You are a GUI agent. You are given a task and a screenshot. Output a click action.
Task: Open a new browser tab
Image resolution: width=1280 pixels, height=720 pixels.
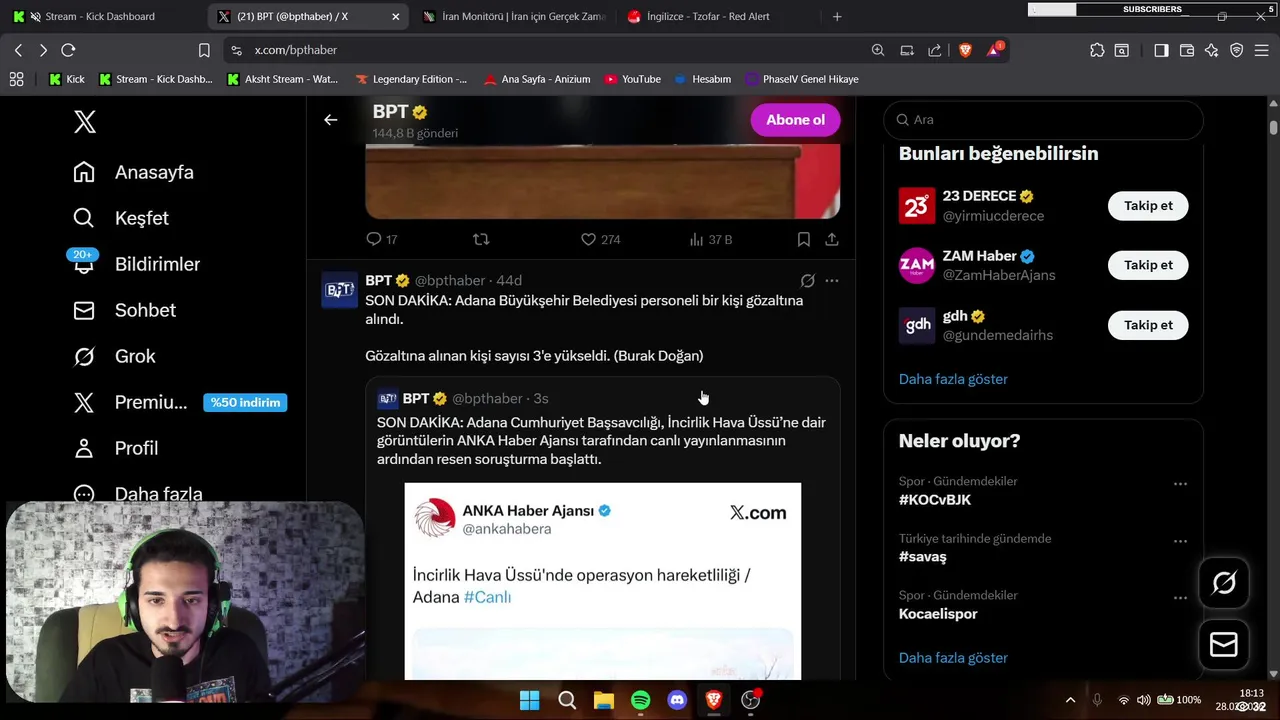click(837, 16)
